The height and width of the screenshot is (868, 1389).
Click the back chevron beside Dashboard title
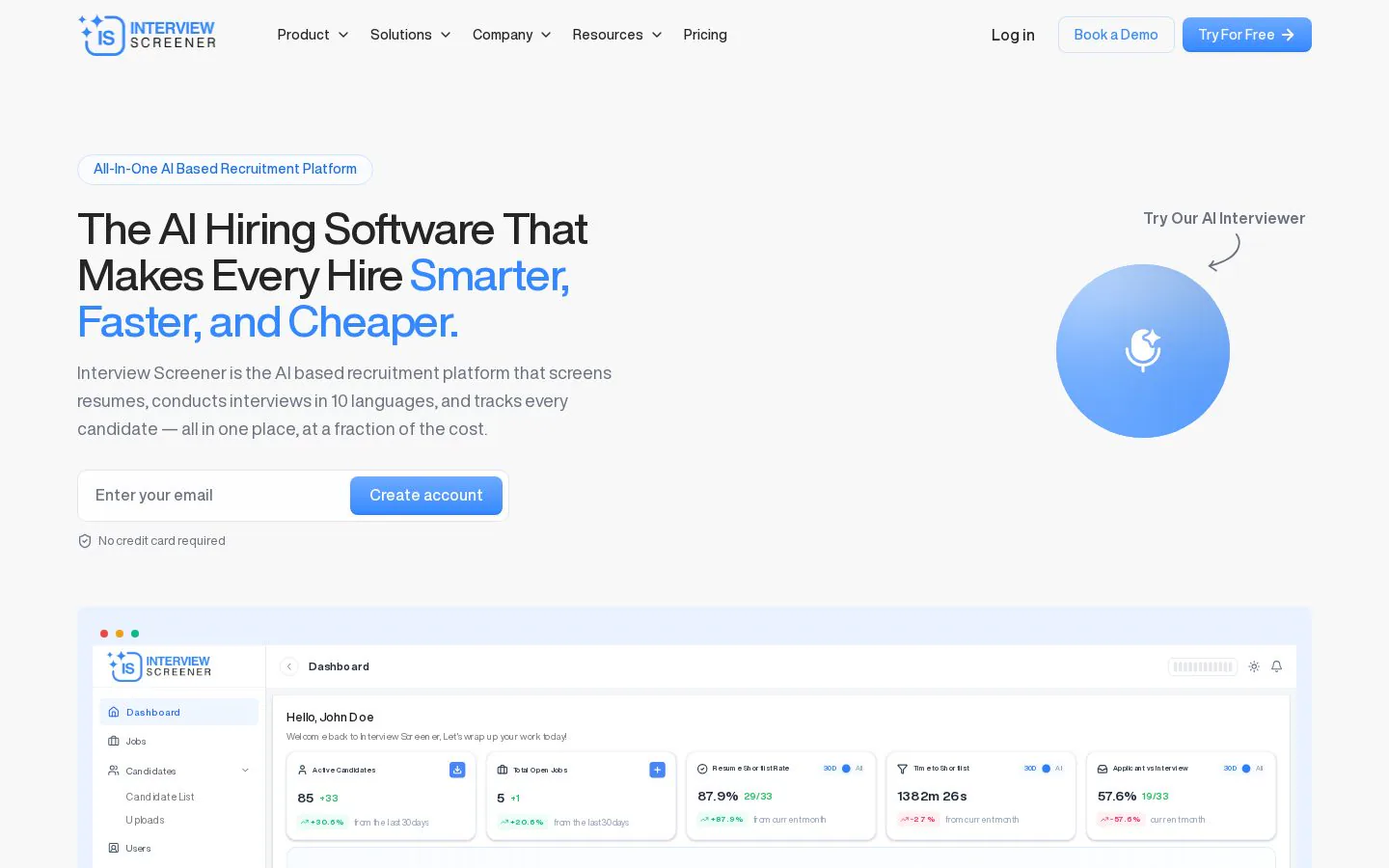pyautogui.click(x=289, y=666)
